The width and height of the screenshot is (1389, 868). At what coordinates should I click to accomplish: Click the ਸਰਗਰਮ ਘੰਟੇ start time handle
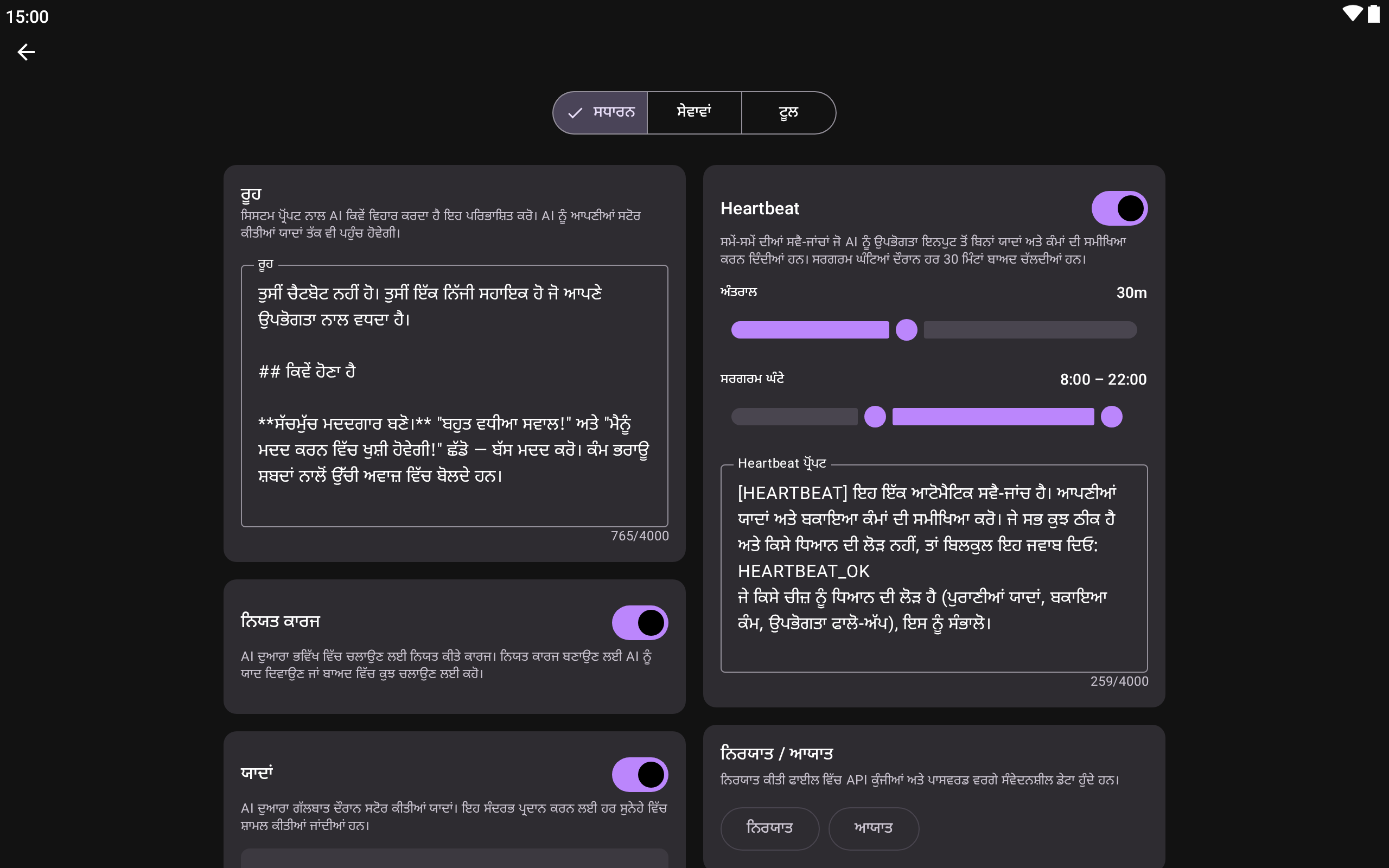pyautogui.click(x=875, y=417)
